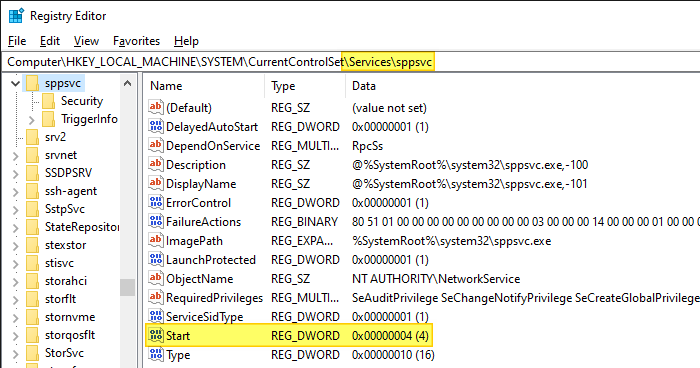Viewport: 700px width, 368px height.
Task: Click the LaunchProtected DWORD icon
Action: (156, 259)
